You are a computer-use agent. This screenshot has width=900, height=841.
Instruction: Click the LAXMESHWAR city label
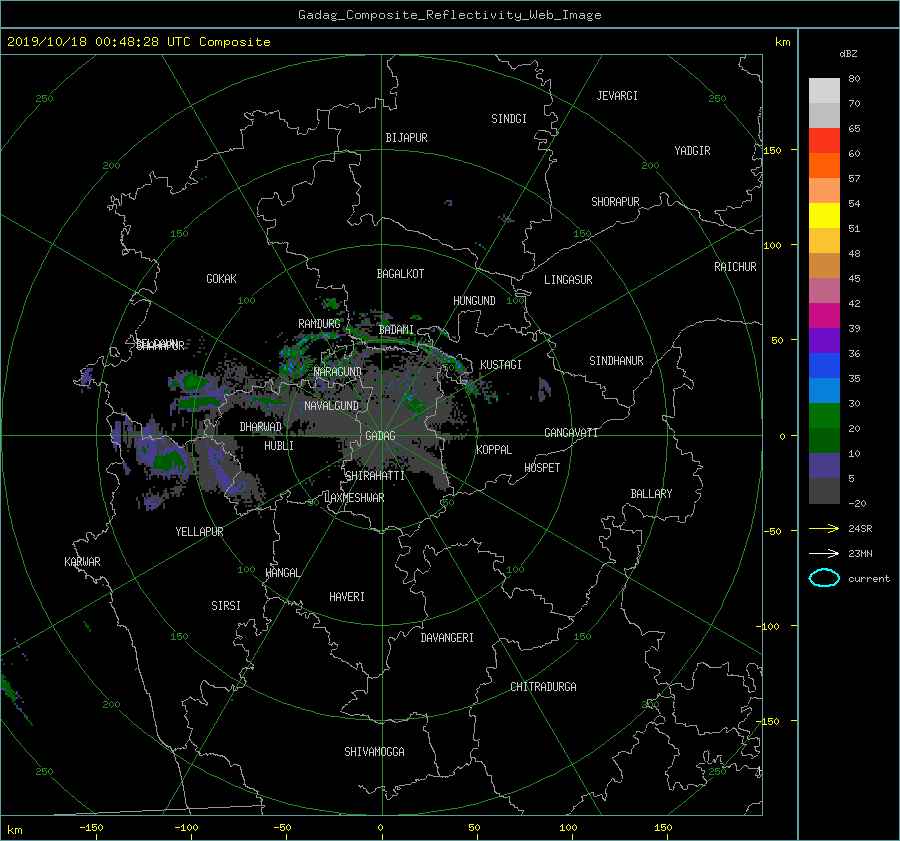click(354, 498)
